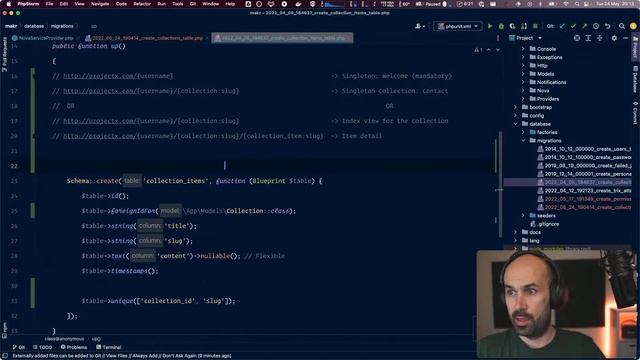Screen dimensions: 640x360
Task: Collapse the database folder
Action: (516, 124)
